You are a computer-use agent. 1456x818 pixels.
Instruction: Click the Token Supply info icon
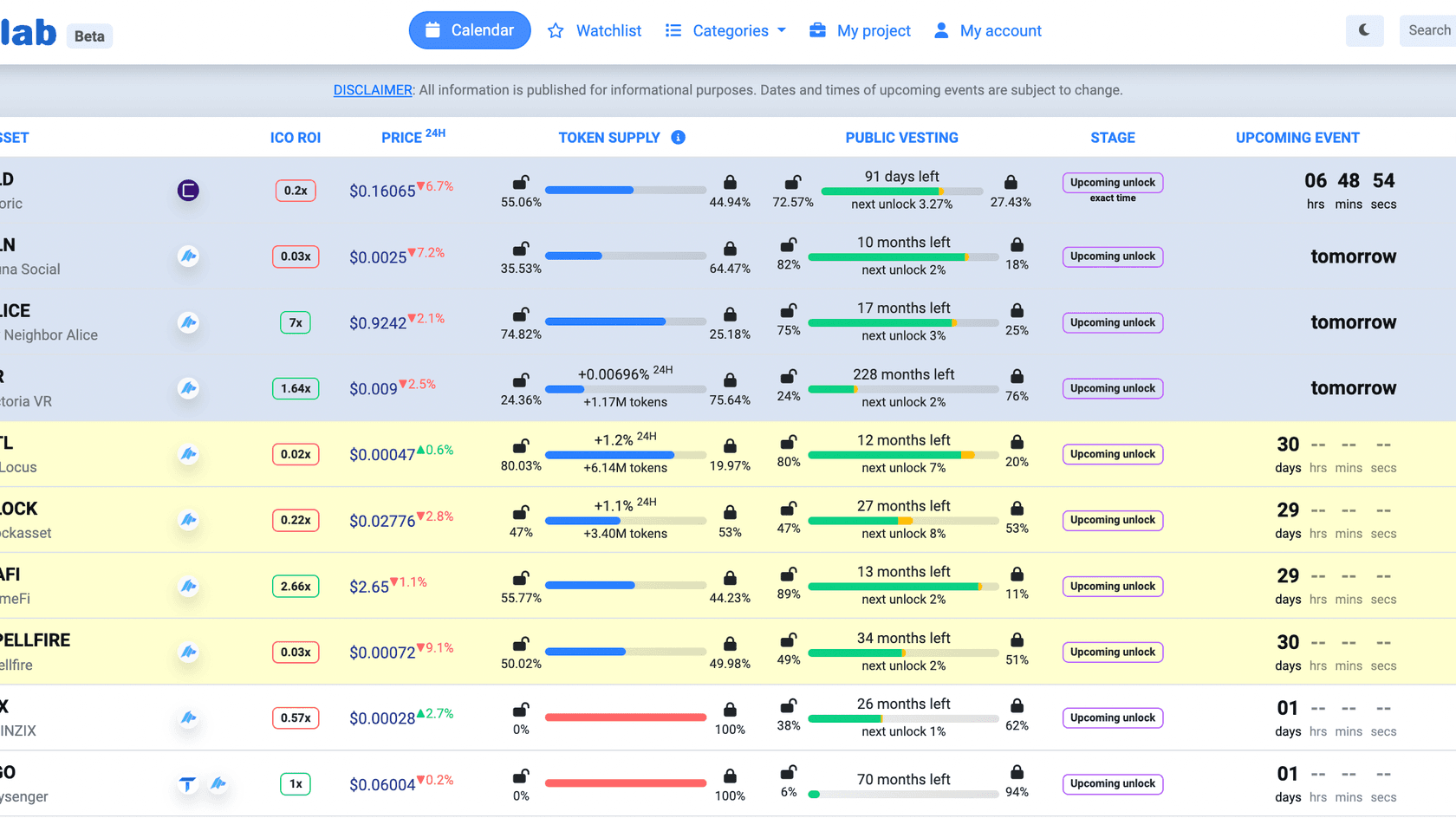click(x=679, y=137)
